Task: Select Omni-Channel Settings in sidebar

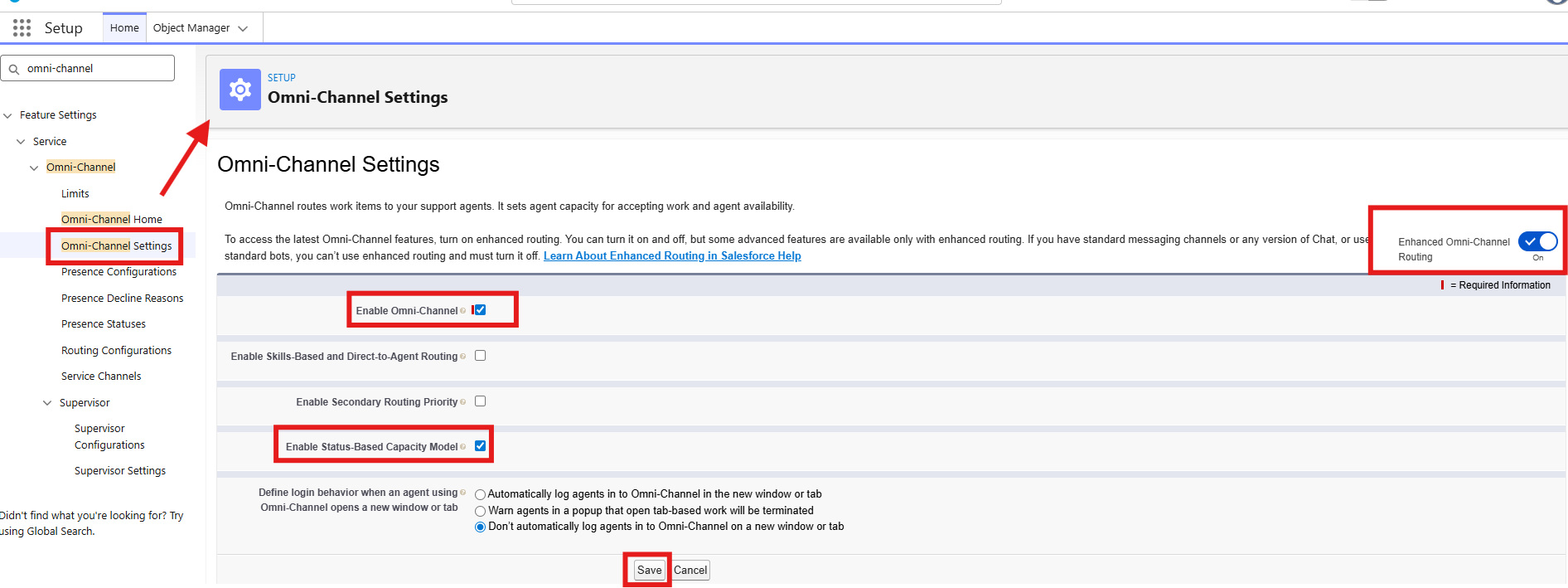Action: (117, 246)
